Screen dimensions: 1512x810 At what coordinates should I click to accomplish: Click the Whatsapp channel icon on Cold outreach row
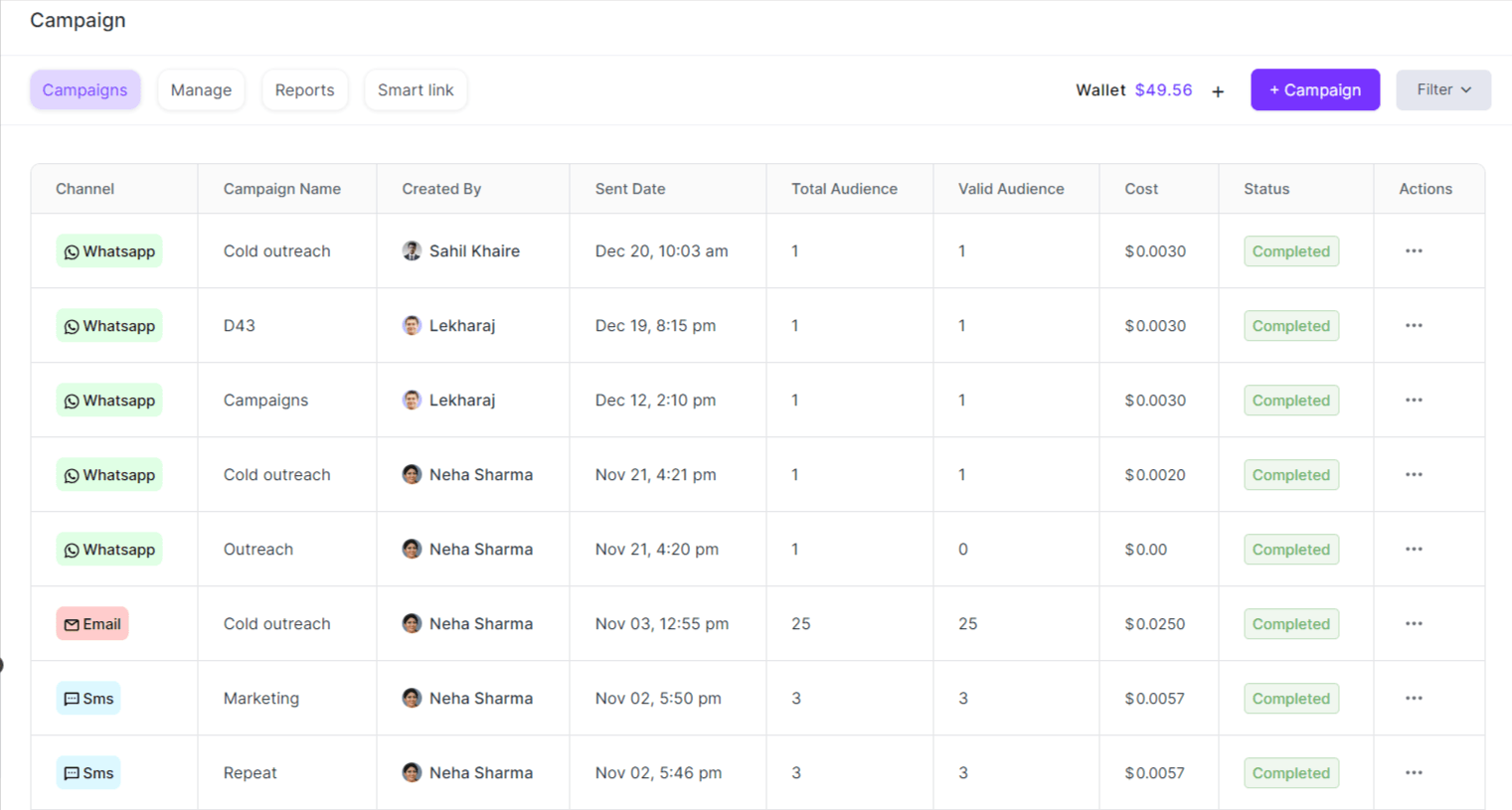coord(109,250)
